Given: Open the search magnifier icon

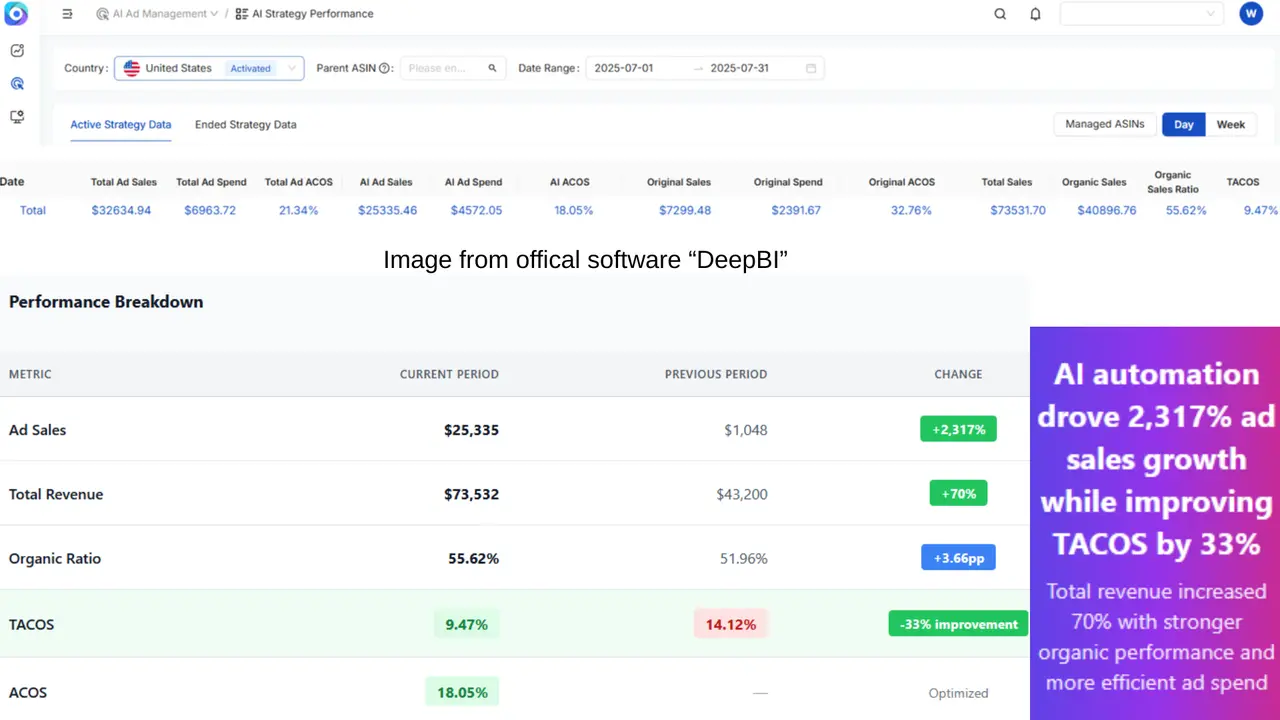Looking at the screenshot, I should point(1000,14).
